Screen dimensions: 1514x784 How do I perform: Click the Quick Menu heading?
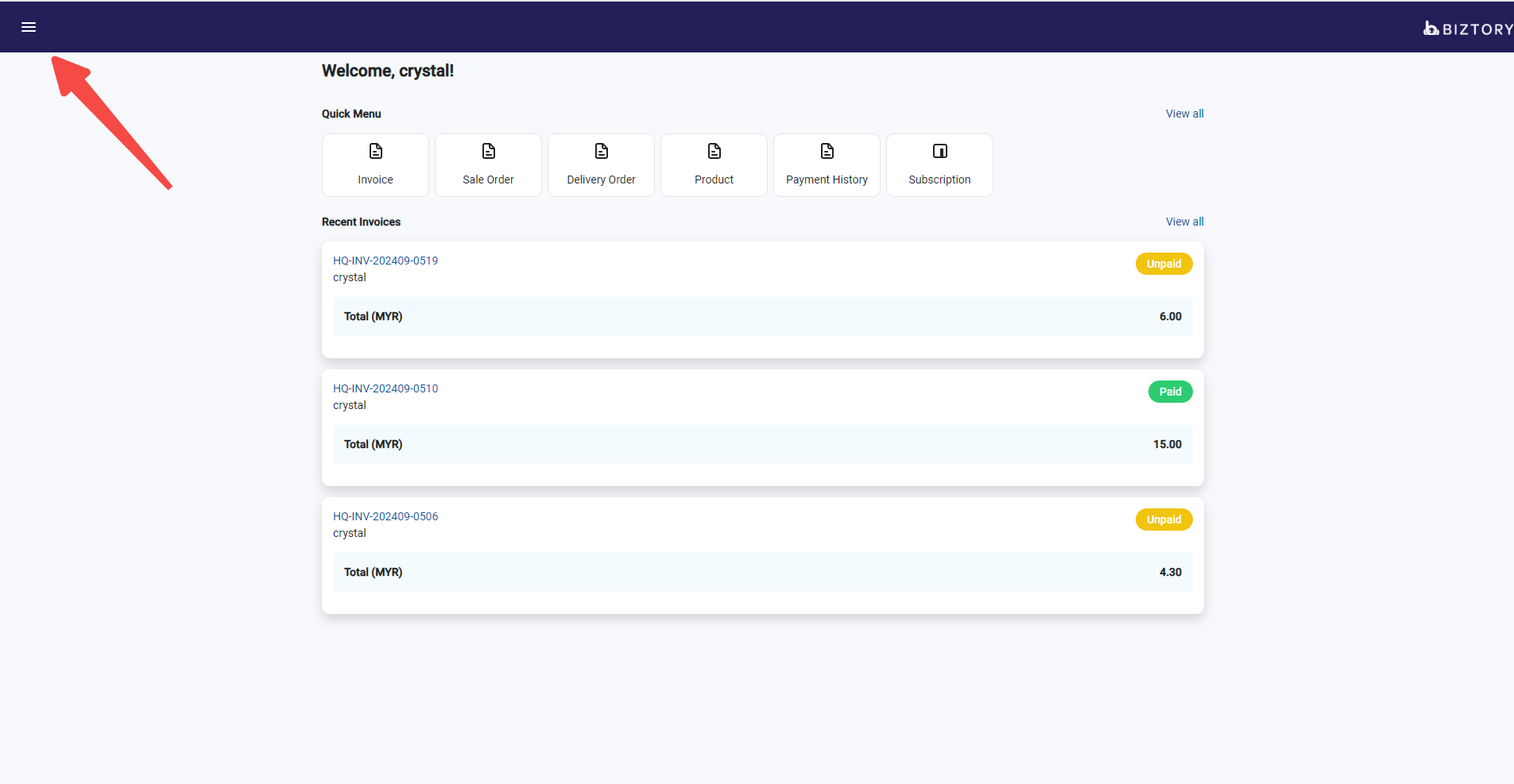click(351, 114)
